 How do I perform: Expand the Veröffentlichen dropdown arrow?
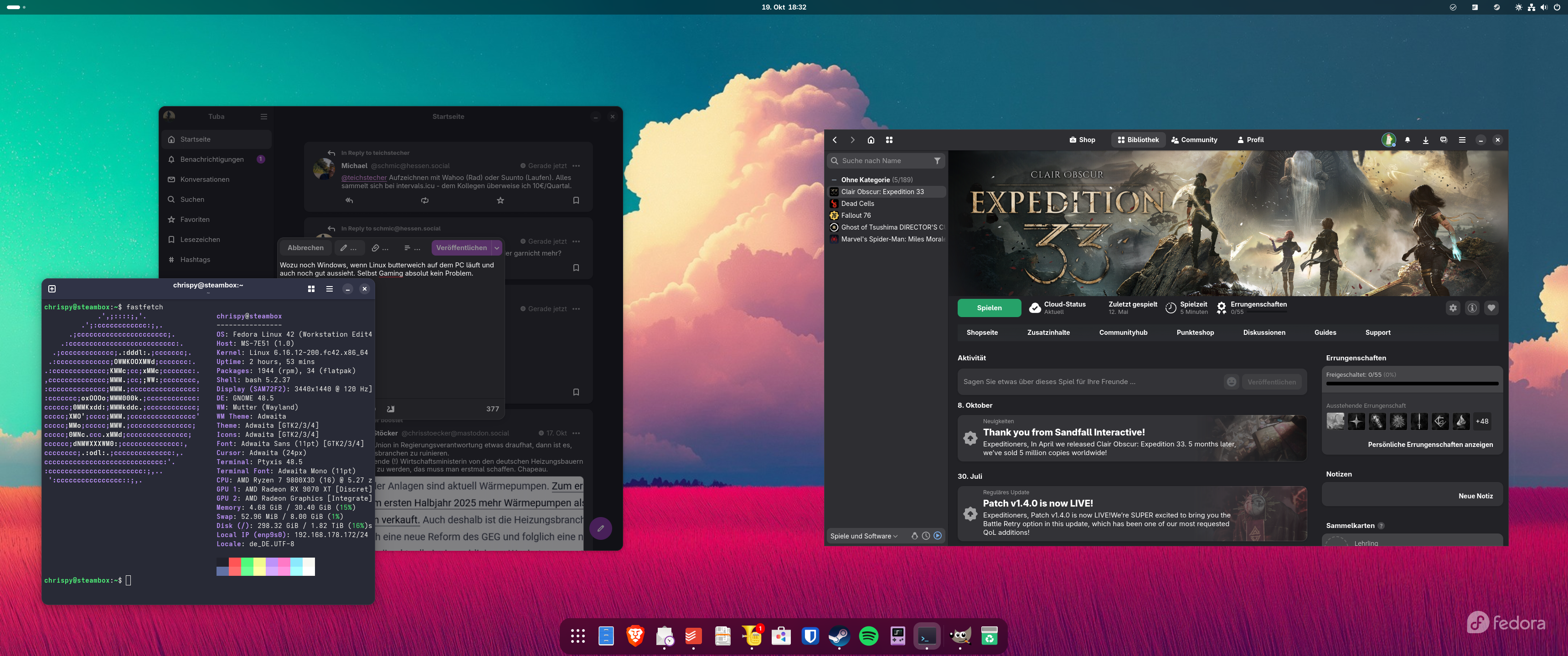[x=497, y=248]
